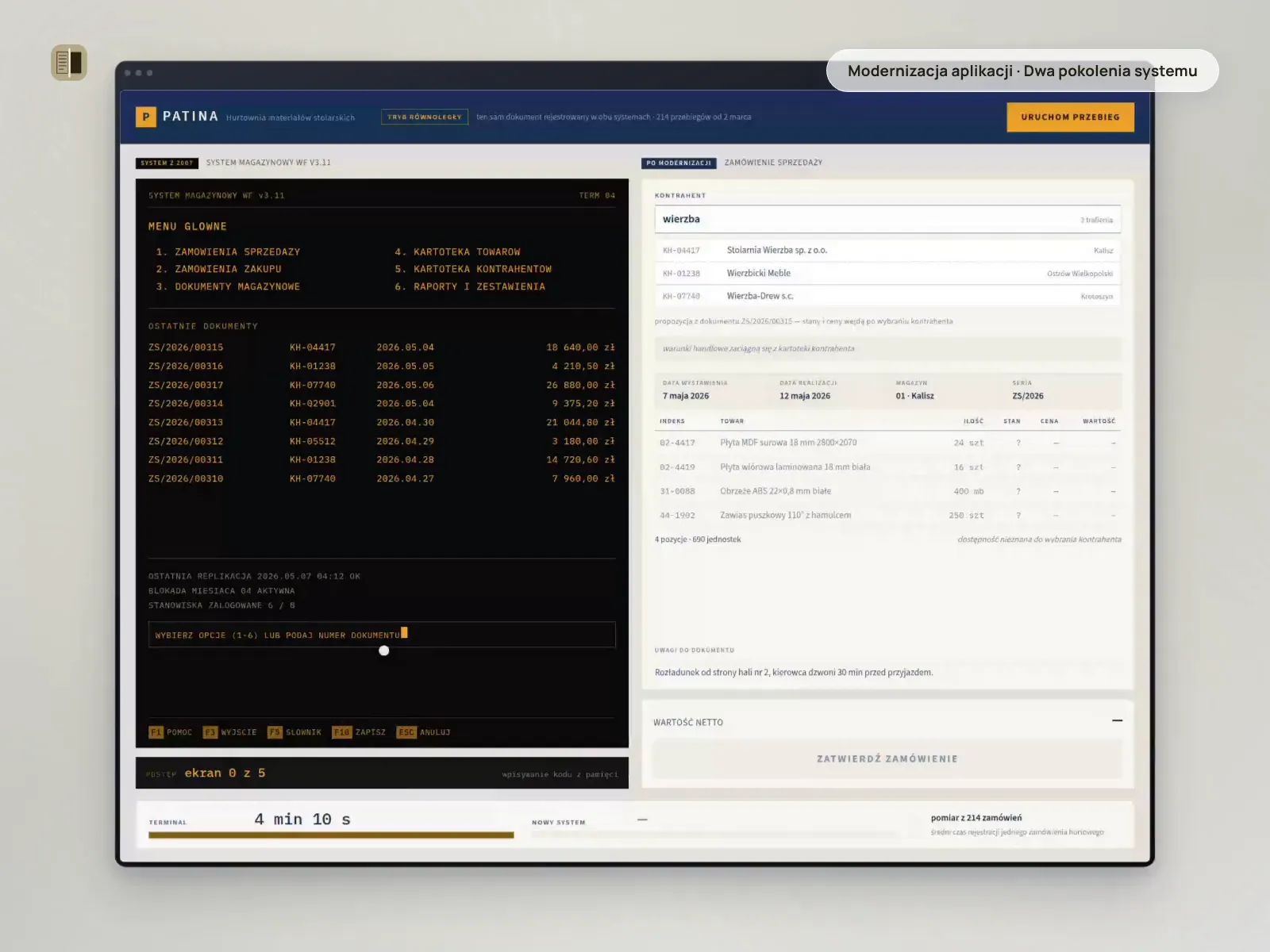Click the PO MODERNIZACJI label badge
The image size is (1270, 952).
coord(679,163)
